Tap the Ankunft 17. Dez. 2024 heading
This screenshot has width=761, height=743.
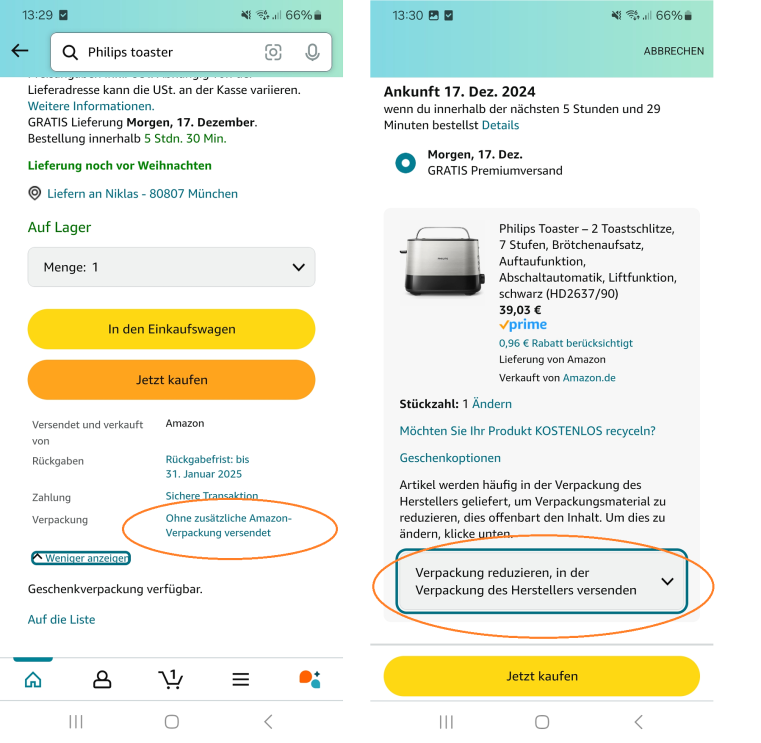[459, 92]
